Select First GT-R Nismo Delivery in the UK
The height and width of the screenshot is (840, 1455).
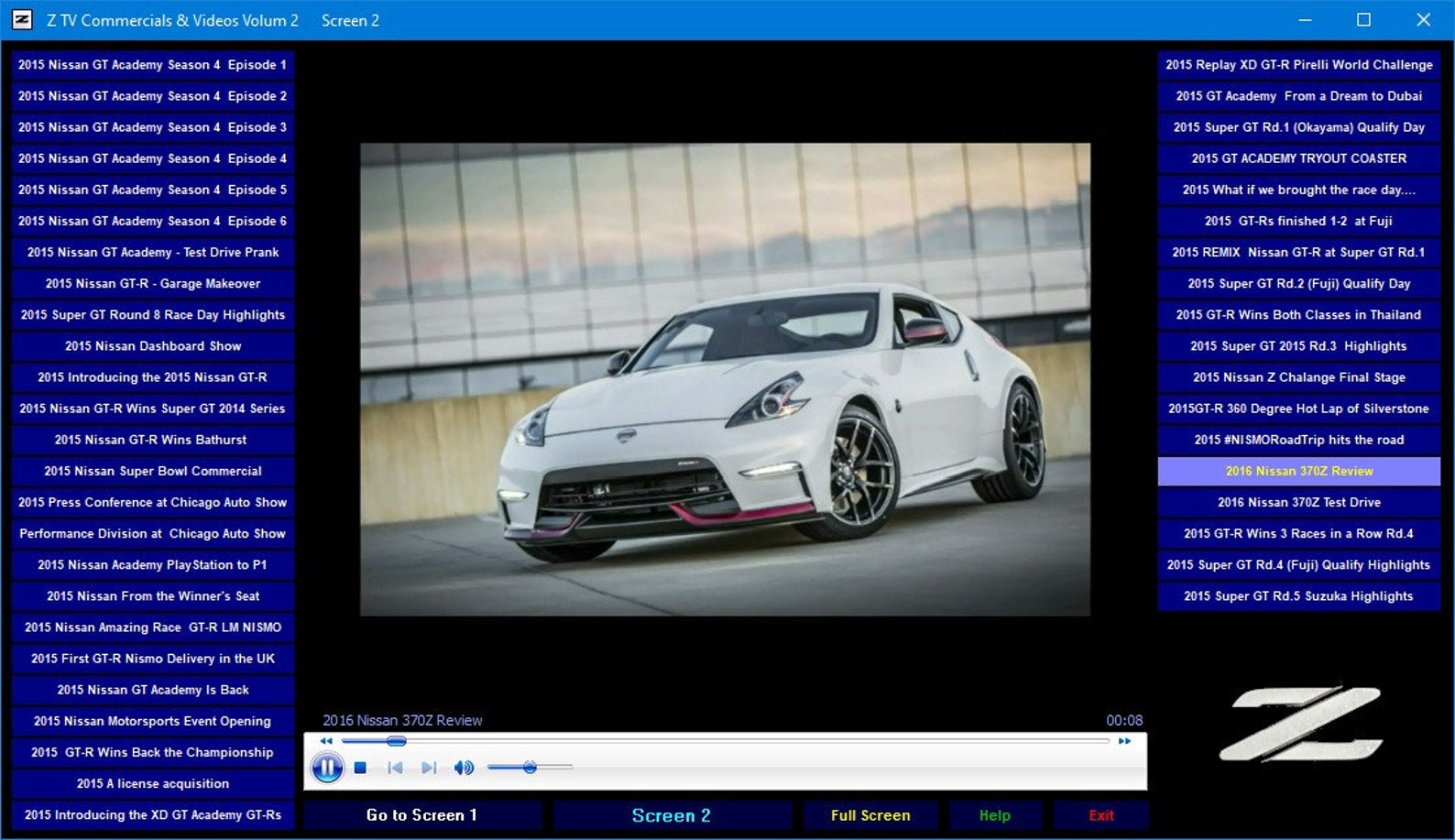click(153, 659)
